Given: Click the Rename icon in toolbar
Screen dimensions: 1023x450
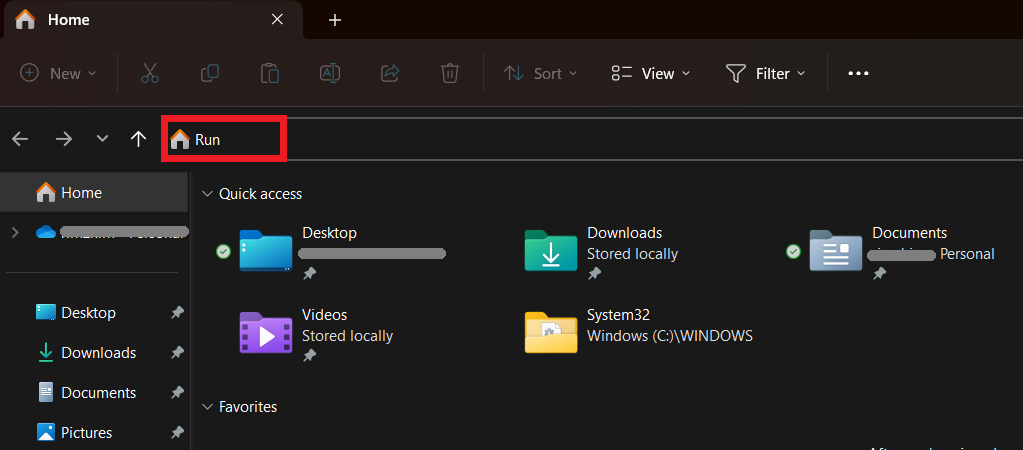Looking at the screenshot, I should 329,73.
